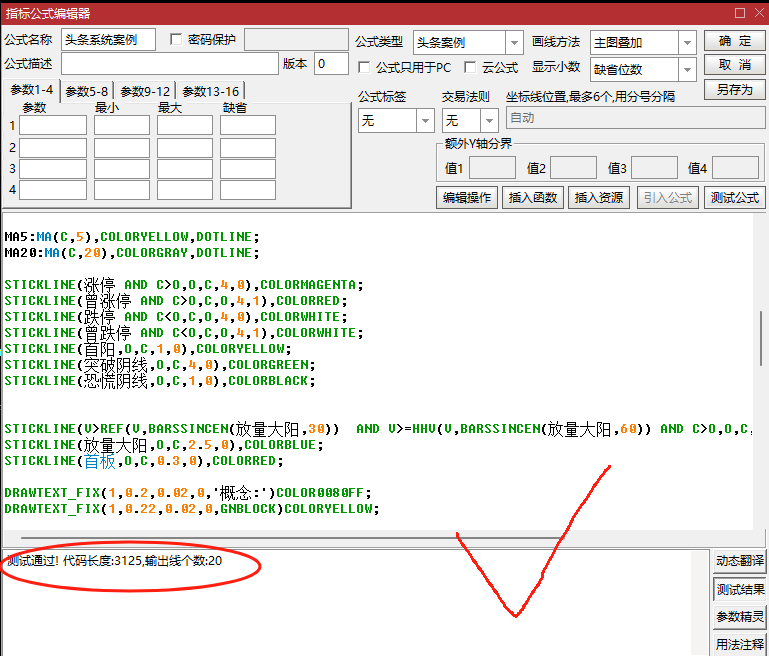Open the 参数13-16 tab
This screenshot has height=656, width=769.
[210, 91]
